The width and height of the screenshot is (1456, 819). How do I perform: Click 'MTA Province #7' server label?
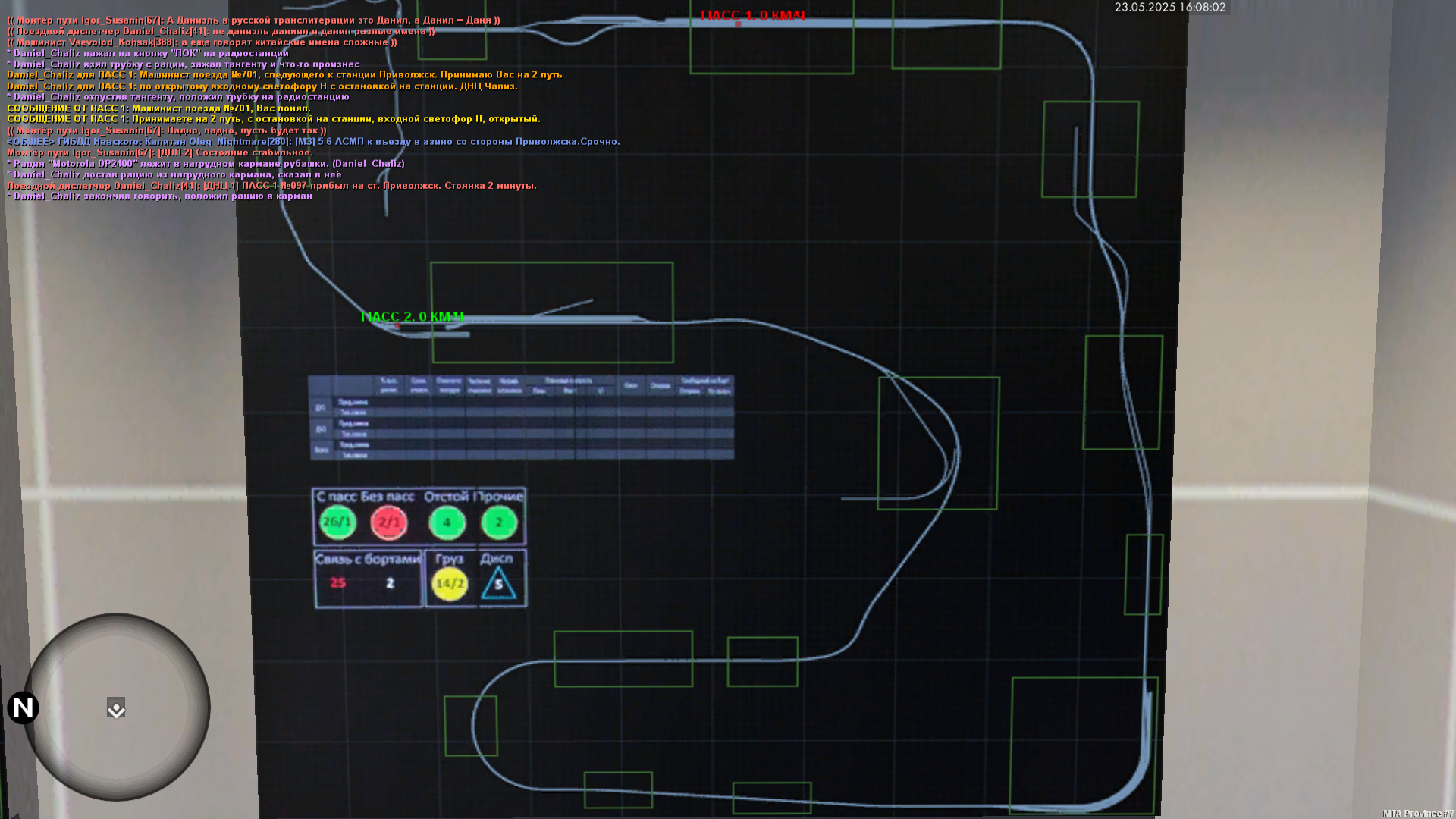point(1417,813)
